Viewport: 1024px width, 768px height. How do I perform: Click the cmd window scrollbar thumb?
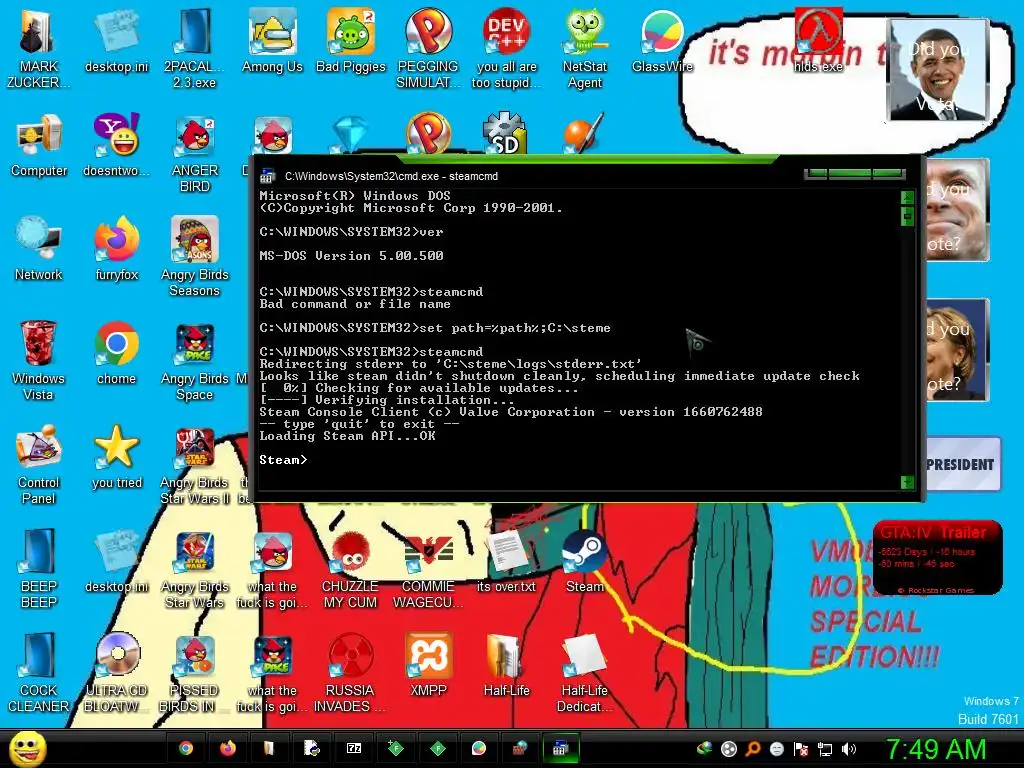907,216
